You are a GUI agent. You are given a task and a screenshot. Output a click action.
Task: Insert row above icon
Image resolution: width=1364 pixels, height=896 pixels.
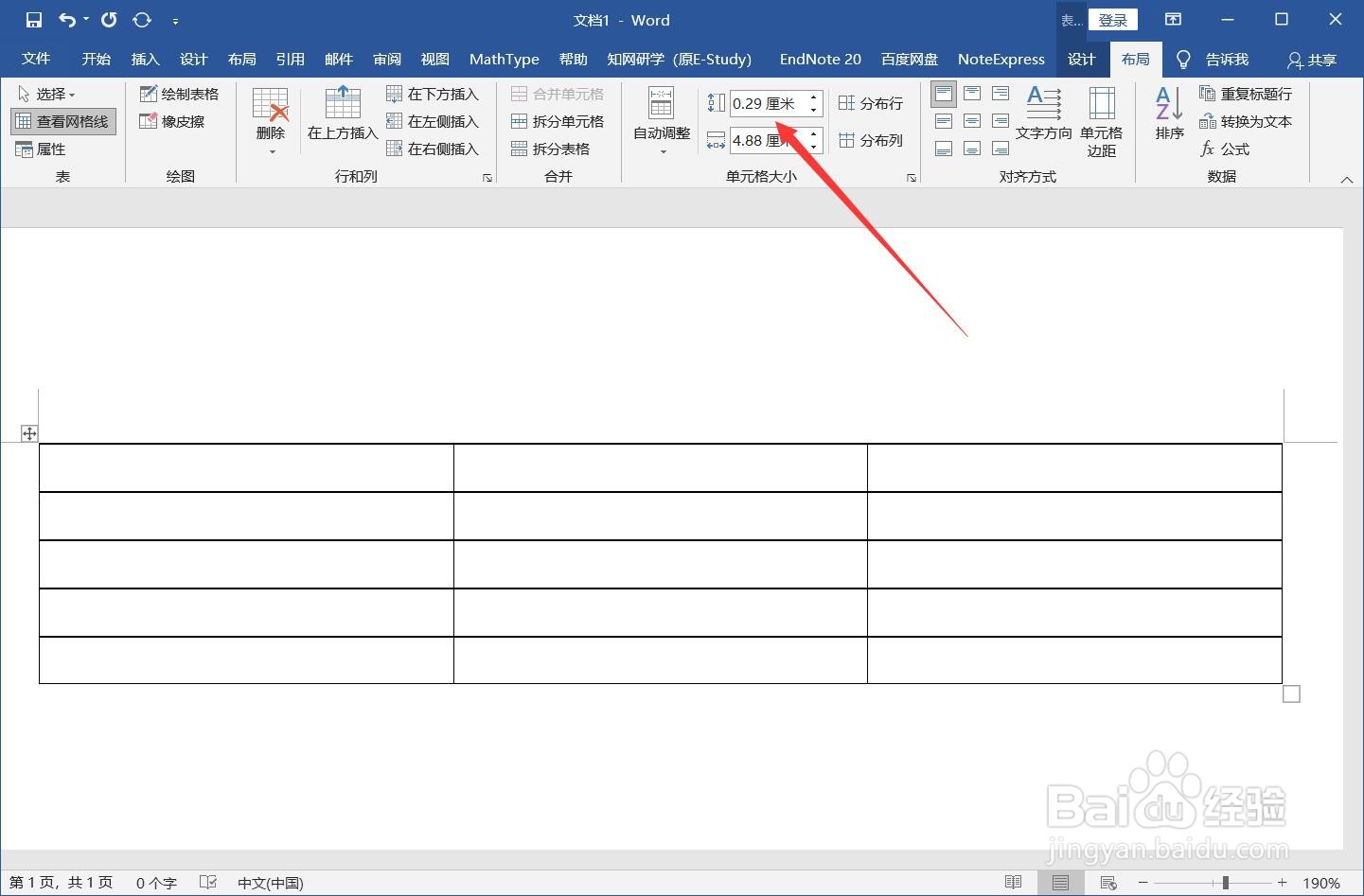click(343, 104)
